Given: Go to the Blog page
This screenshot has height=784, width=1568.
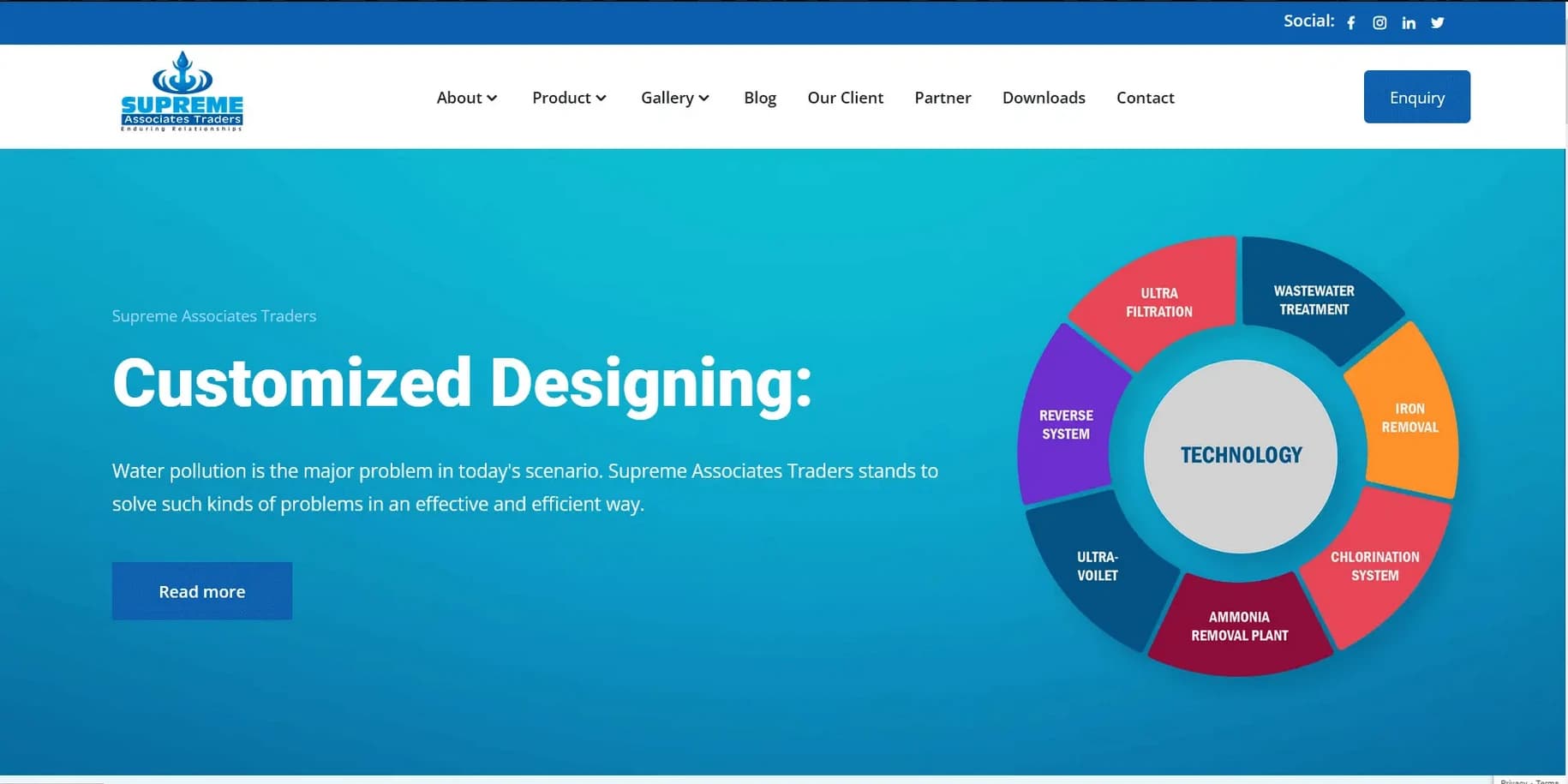Looking at the screenshot, I should click(x=759, y=98).
